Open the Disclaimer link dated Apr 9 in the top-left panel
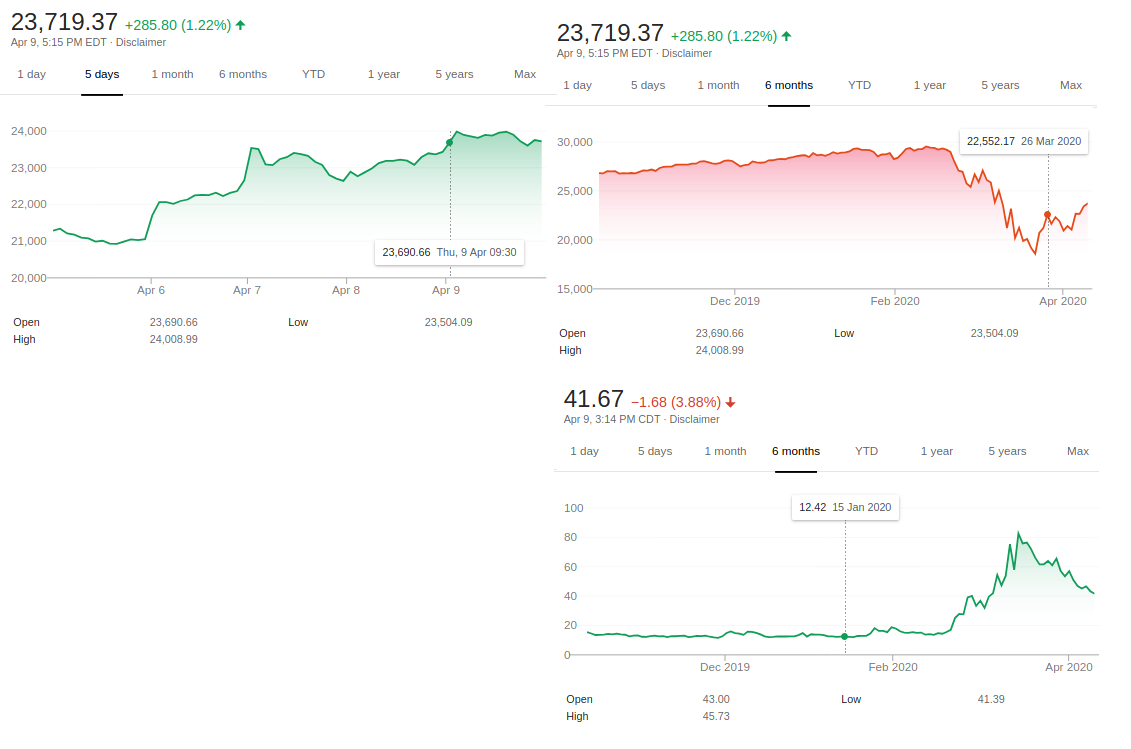The width and height of the screenshot is (1131, 749). tap(141, 42)
